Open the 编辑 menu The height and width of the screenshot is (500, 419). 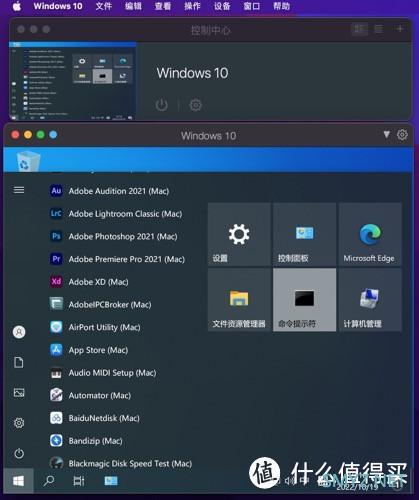click(x=133, y=6)
